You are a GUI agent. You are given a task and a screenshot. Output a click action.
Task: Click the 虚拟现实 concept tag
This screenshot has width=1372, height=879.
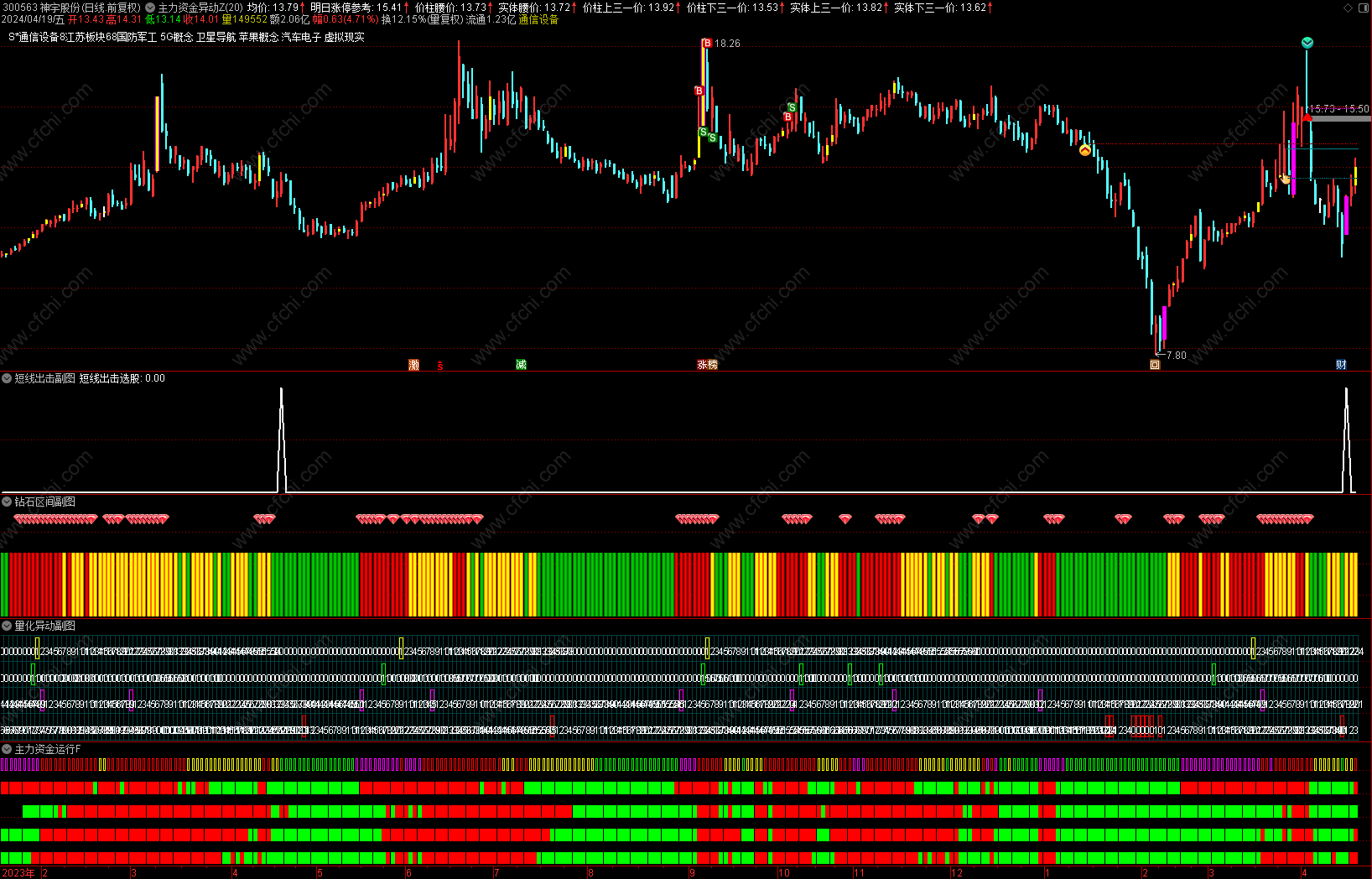(x=344, y=37)
